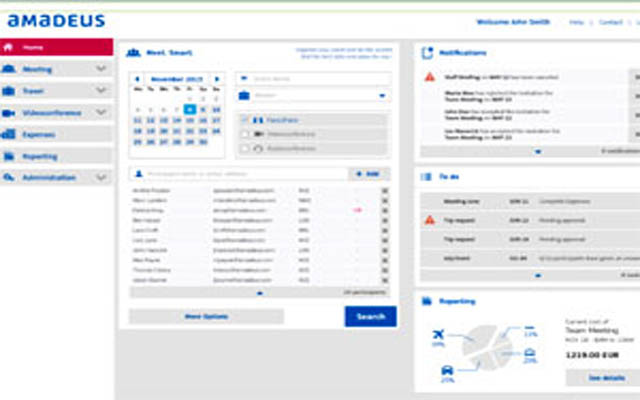Enable the Videoconference checkbox
The height and width of the screenshot is (400, 640).
tap(245, 134)
